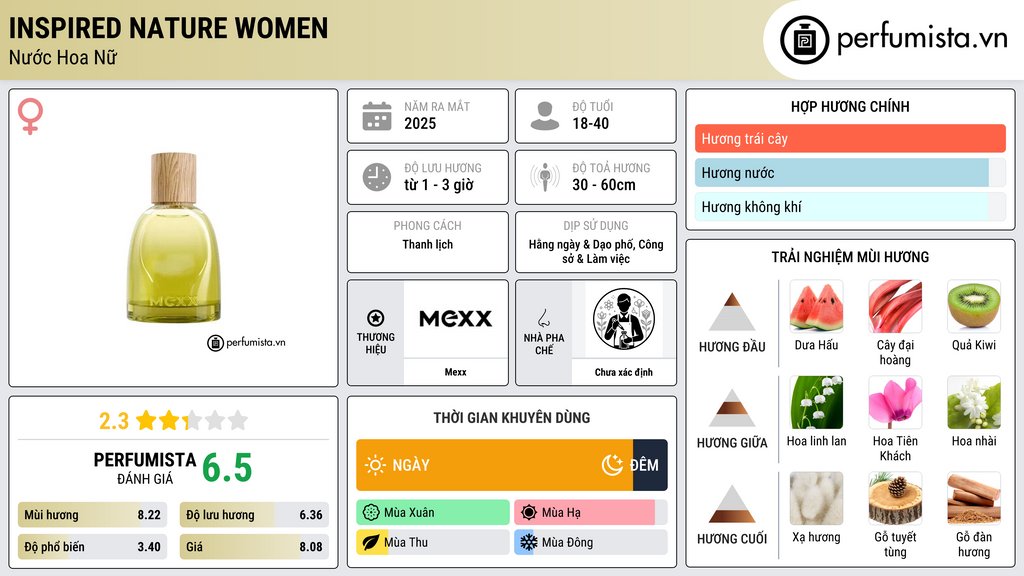1024x576 pixels.
Task: Click the Trải nghiệm mùi hương heading
Action: click(850, 257)
